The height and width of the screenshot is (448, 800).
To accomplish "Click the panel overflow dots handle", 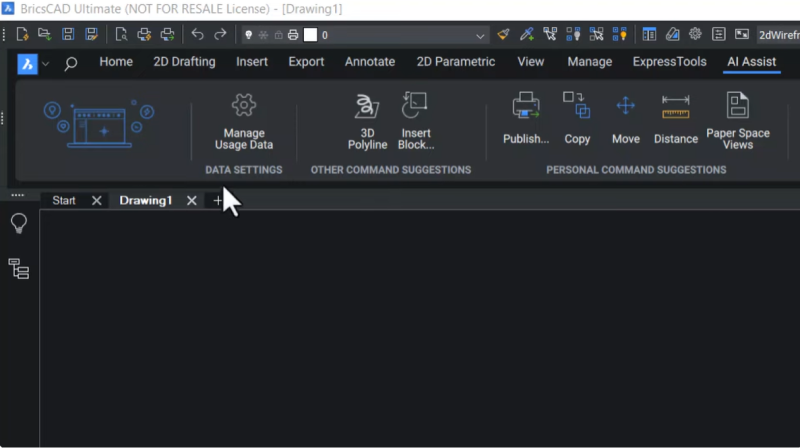I will [x=17, y=195].
